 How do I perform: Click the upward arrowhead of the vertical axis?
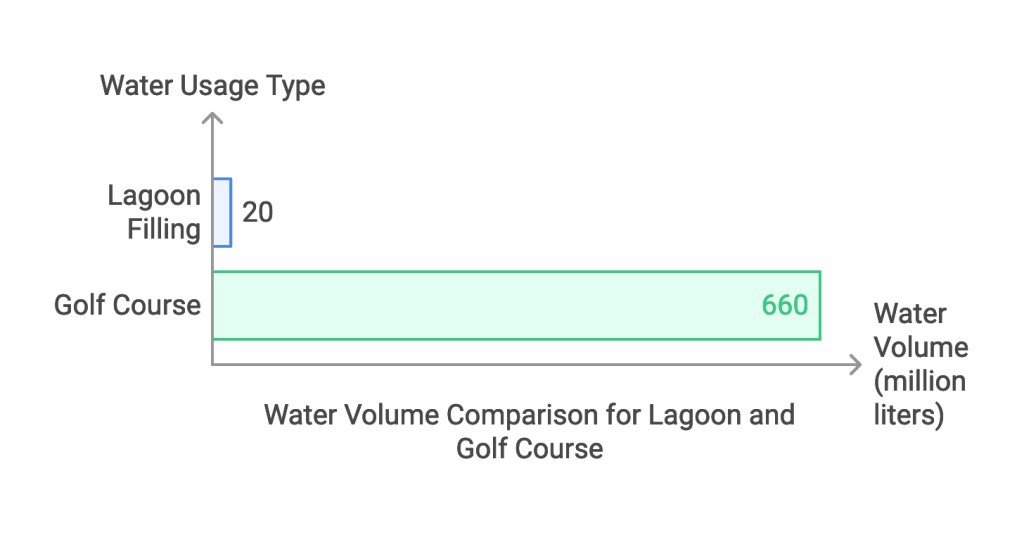(x=212, y=119)
